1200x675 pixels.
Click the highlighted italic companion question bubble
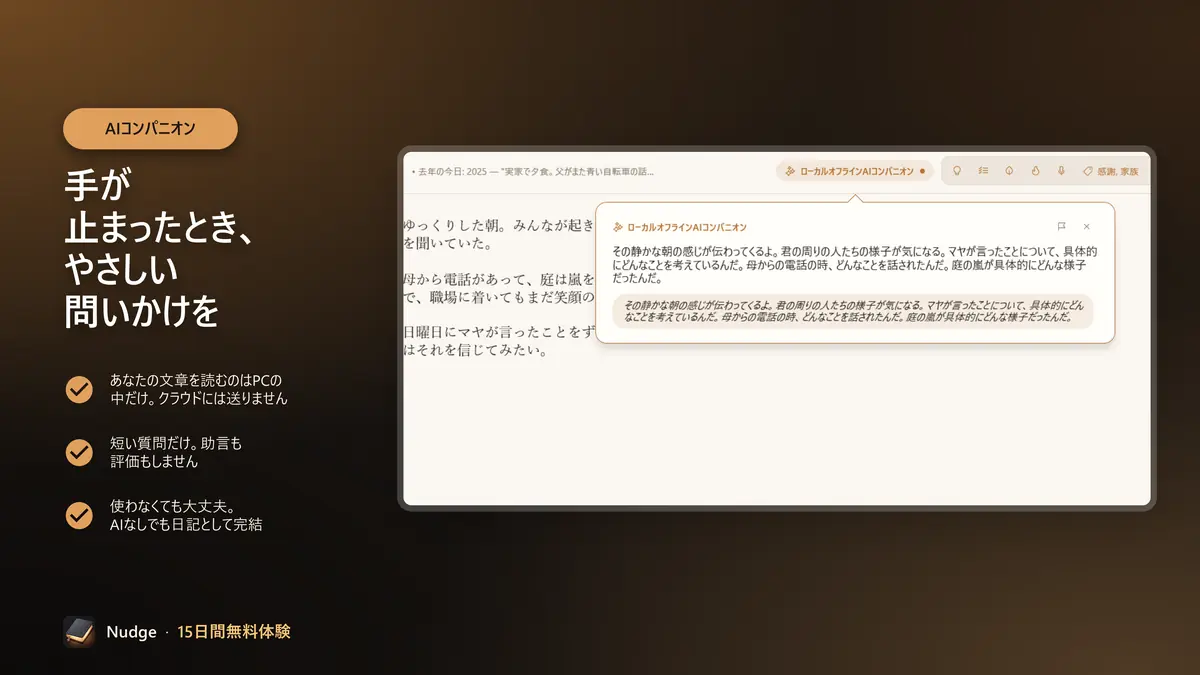point(853,311)
